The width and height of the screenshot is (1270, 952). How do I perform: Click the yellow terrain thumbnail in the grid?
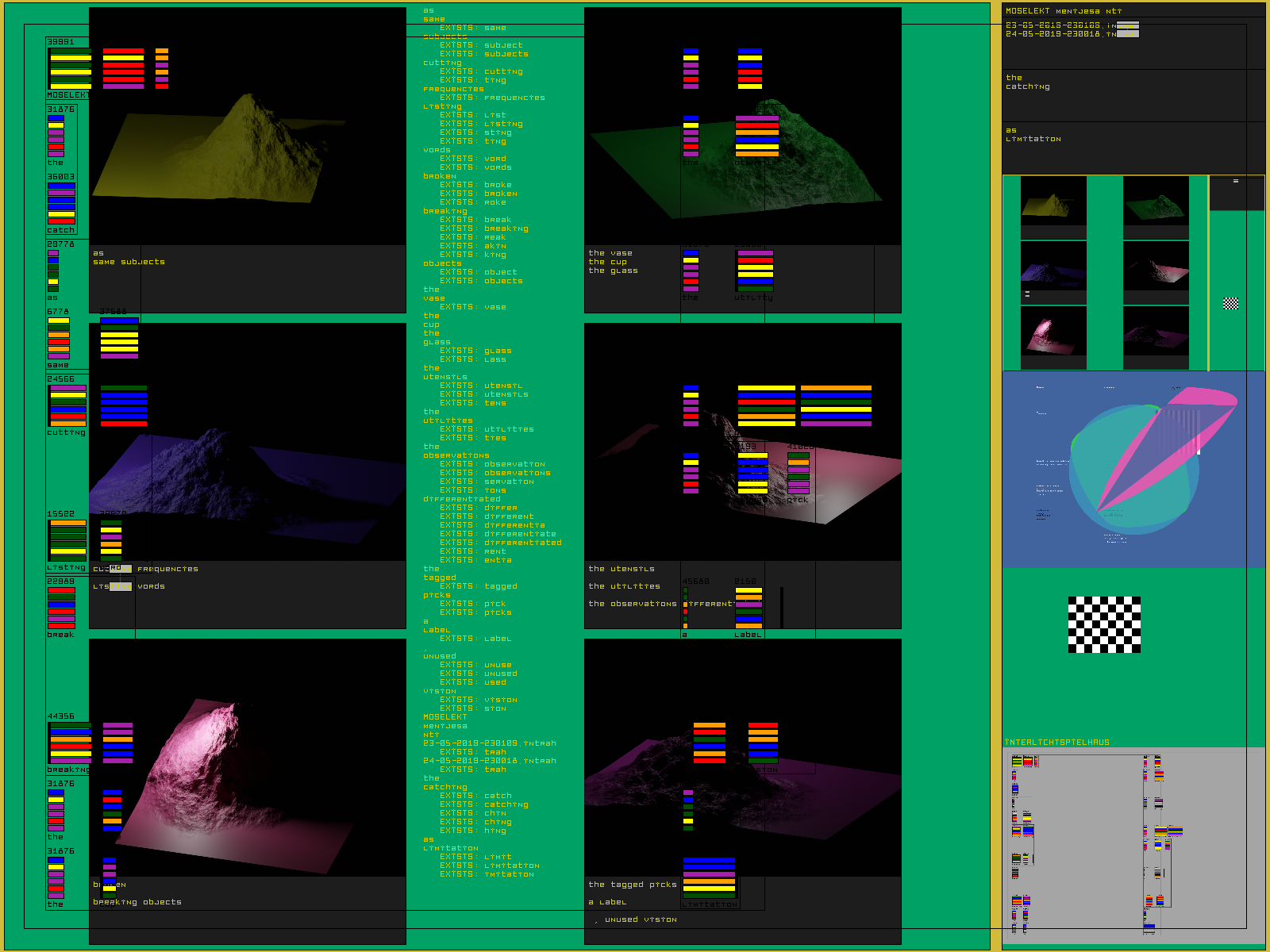click(1053, 202)
